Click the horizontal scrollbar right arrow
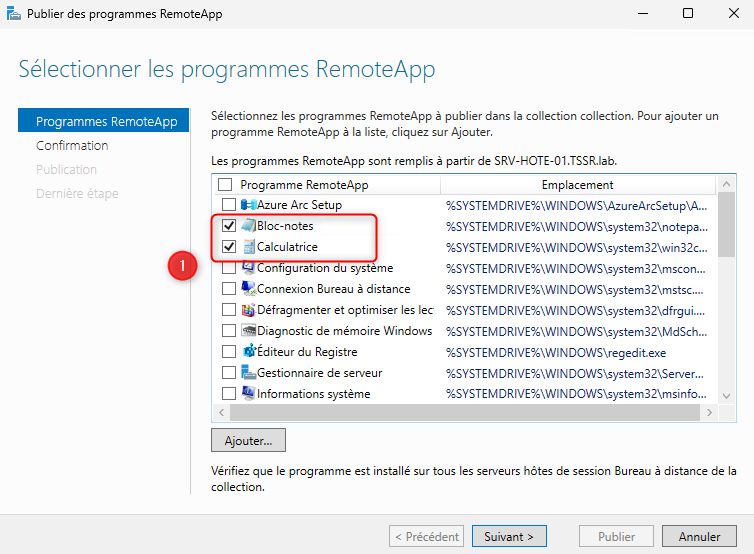This screenshot has height=554, width=754. (709, 412)
